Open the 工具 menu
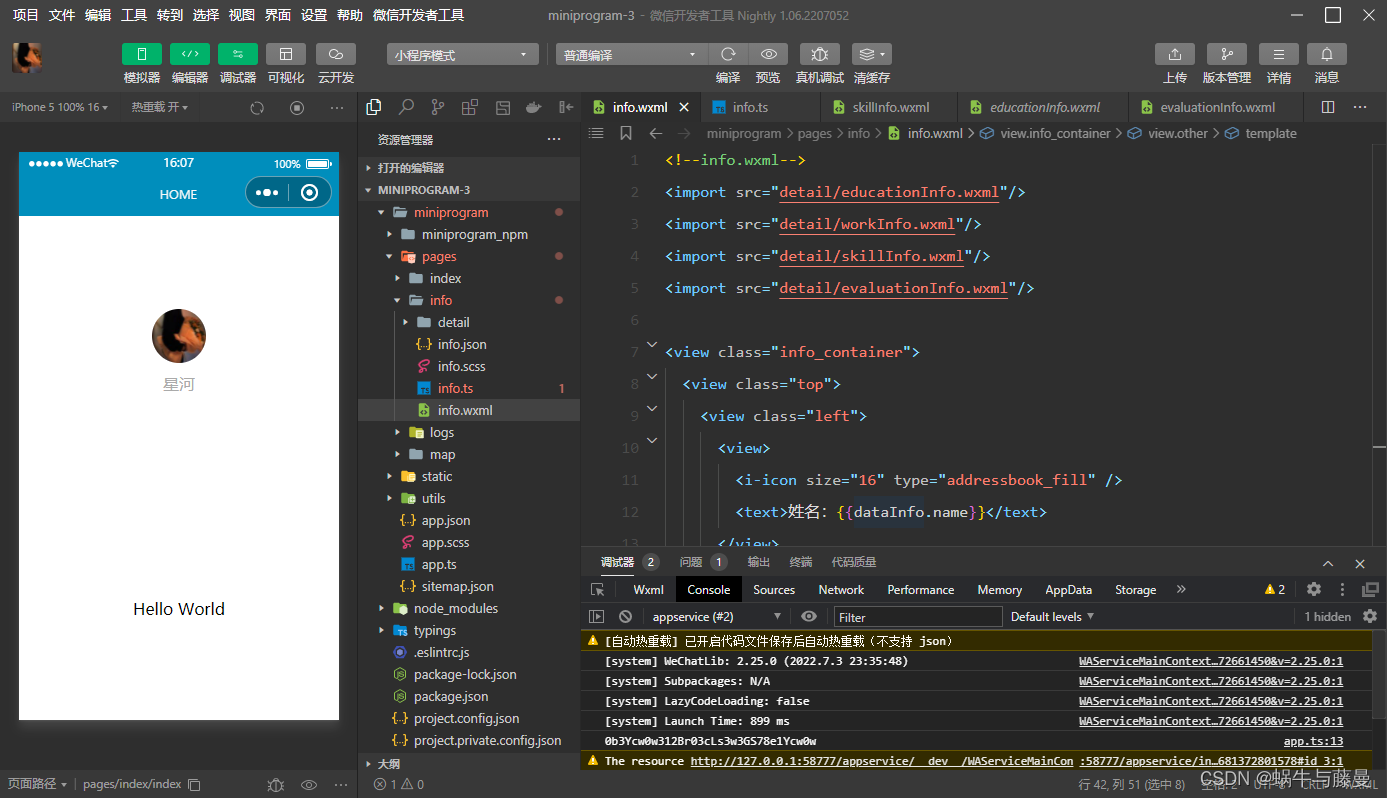 point(134,15)
